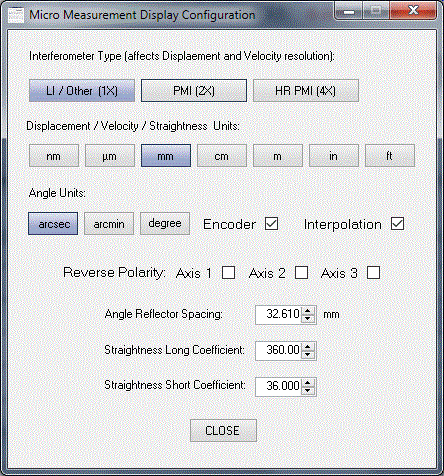
Task: Check reverse polarity Axis 3 box
Action: pyautogui.click(x=373, y=273)
